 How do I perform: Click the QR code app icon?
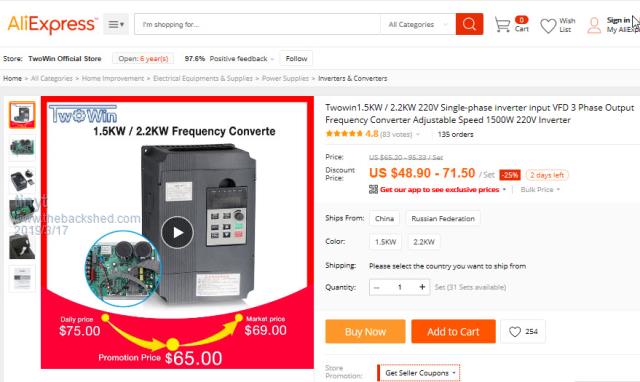[373, 189]
